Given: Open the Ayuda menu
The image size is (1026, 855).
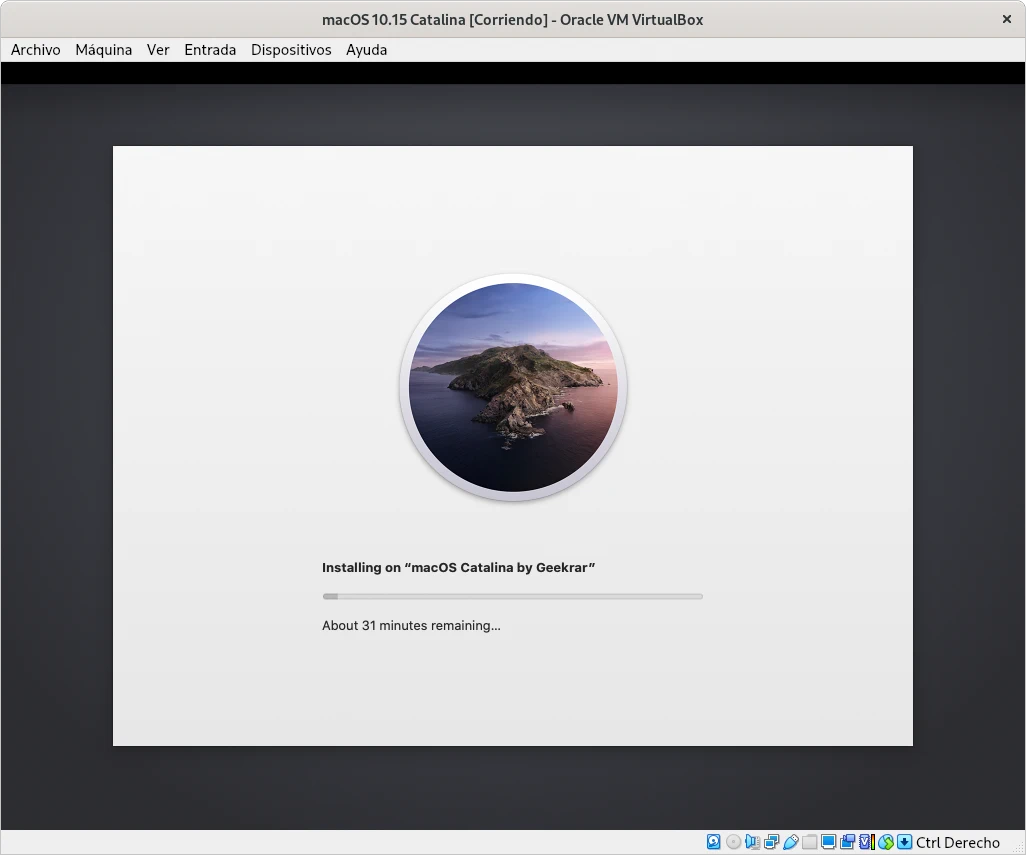Looking at the screenshot, I should pos(367,50).
